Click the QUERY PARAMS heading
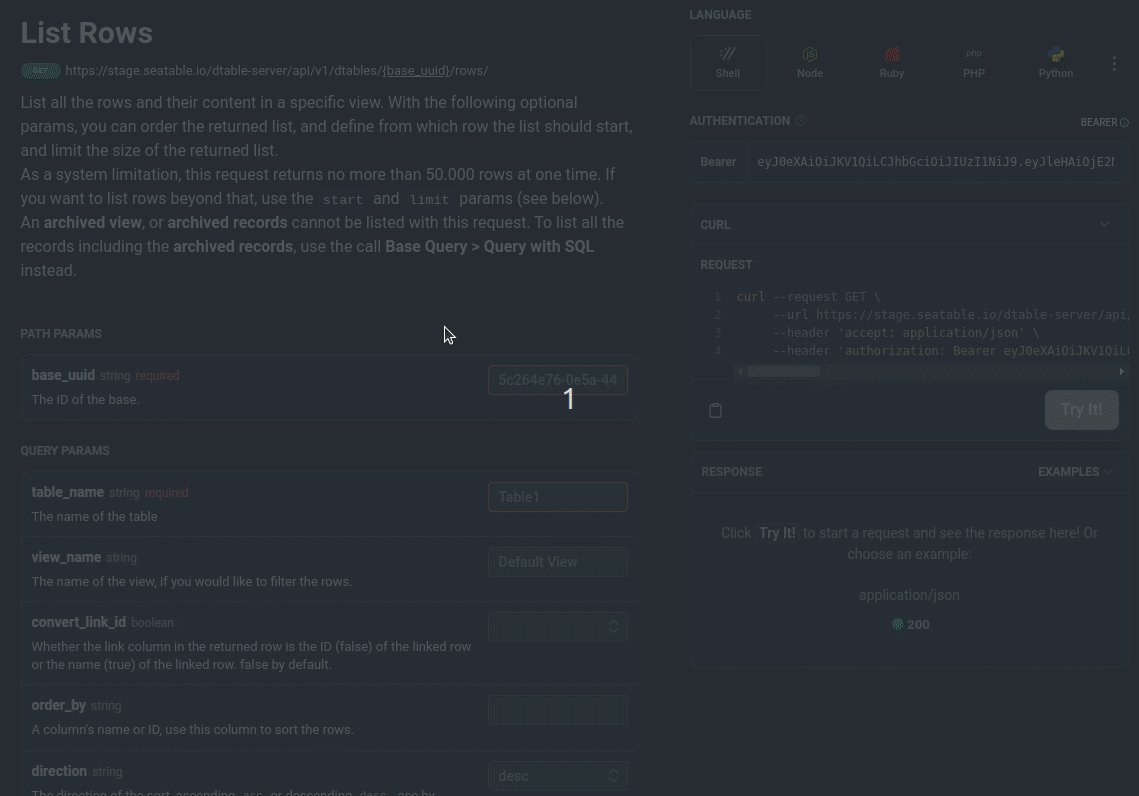This screenshot has height=796, width=1139. [x=65, y=451]
